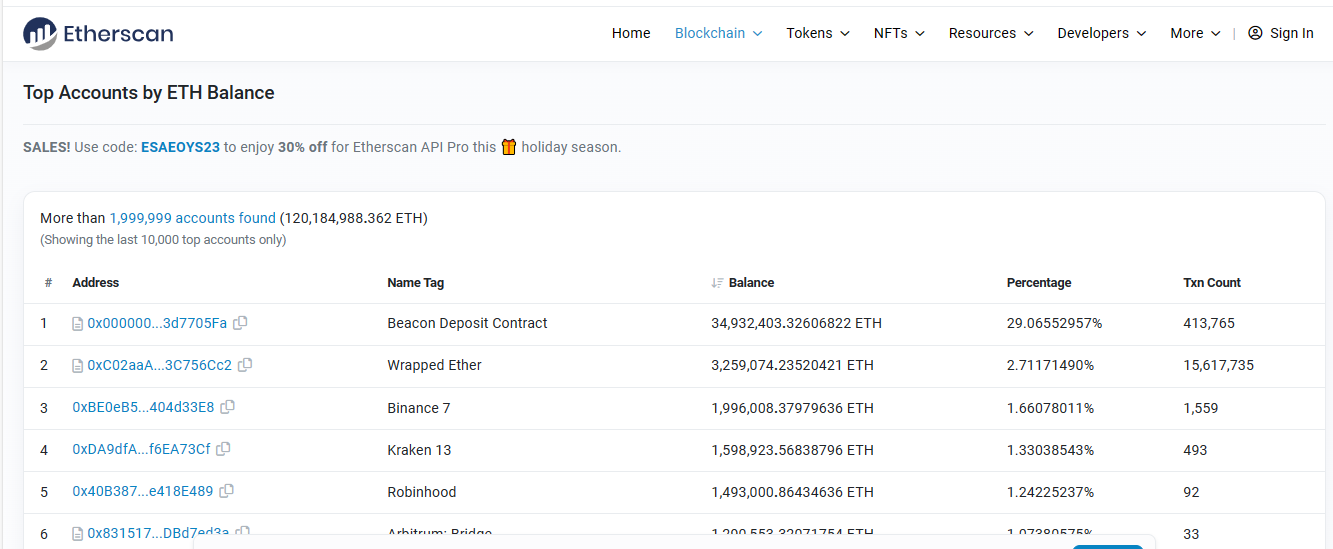Copy address 0x40B387...e418E489
Viewport: 1333px width, 549px height.
tap(226, 491)
